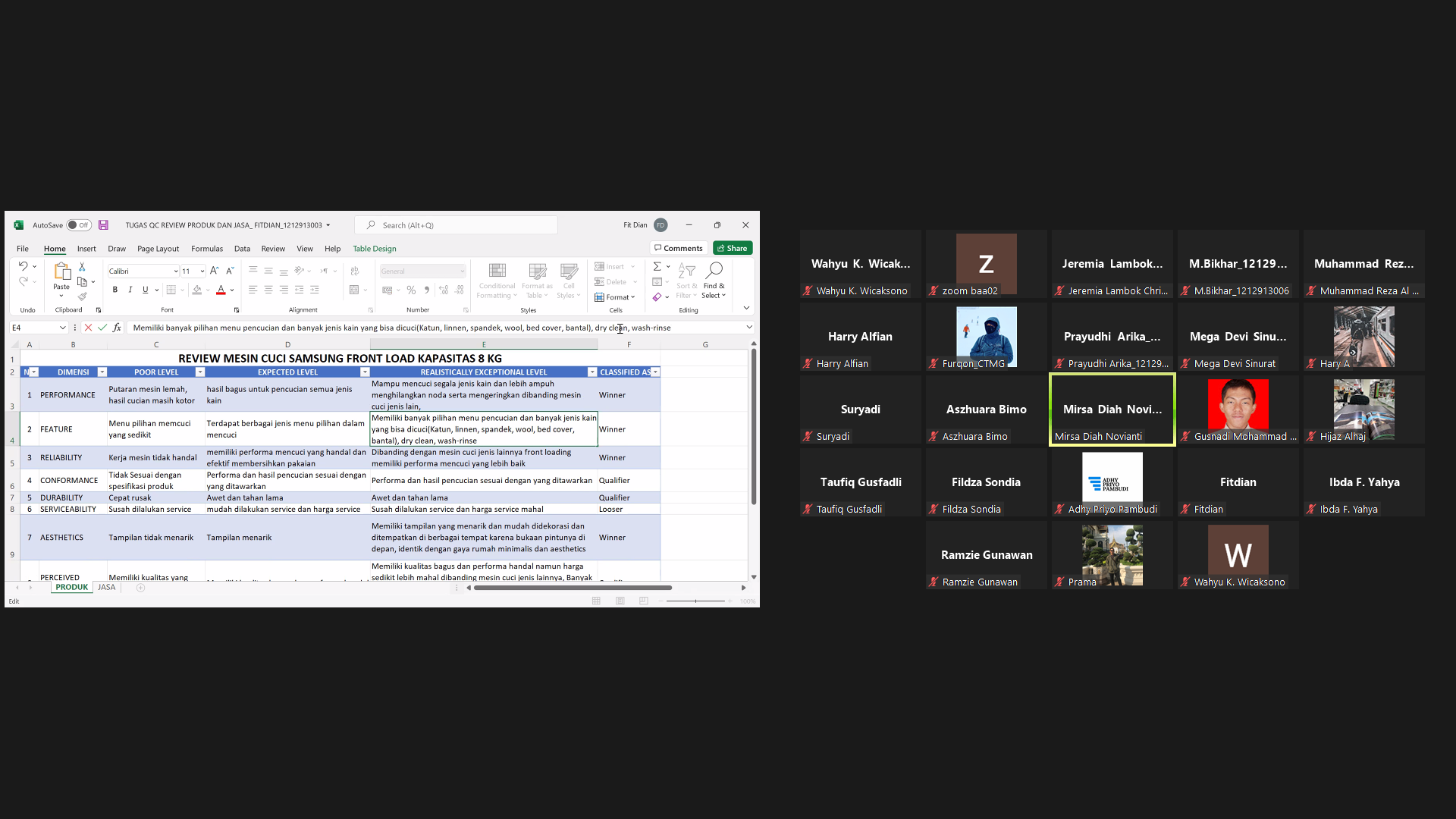
Task: Click the Top Align icon
Action: pos(253,271)
